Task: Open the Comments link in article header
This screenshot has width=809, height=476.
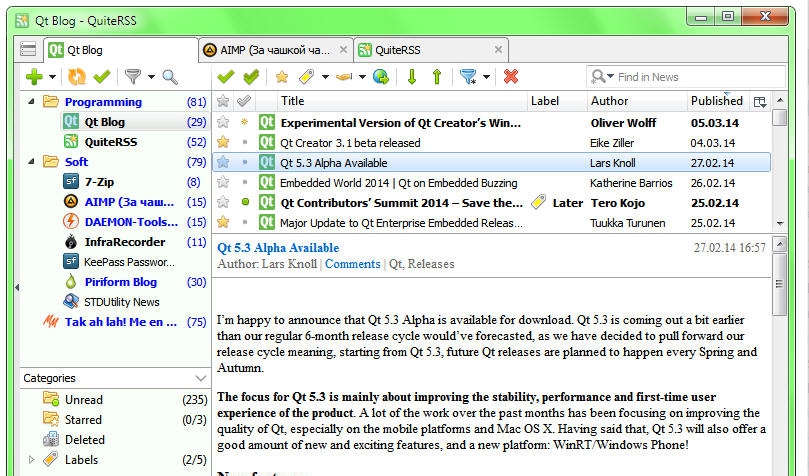Action: [351, 264]
